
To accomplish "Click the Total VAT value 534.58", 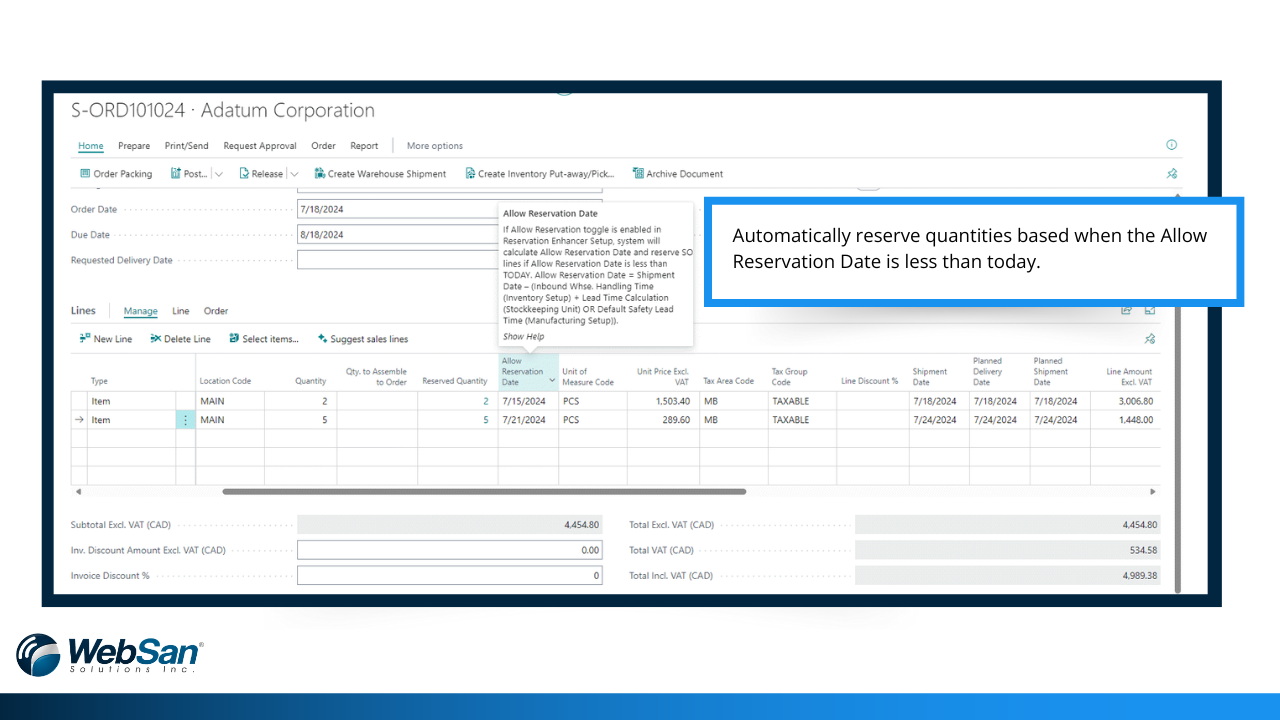I will pos(1008,550).
